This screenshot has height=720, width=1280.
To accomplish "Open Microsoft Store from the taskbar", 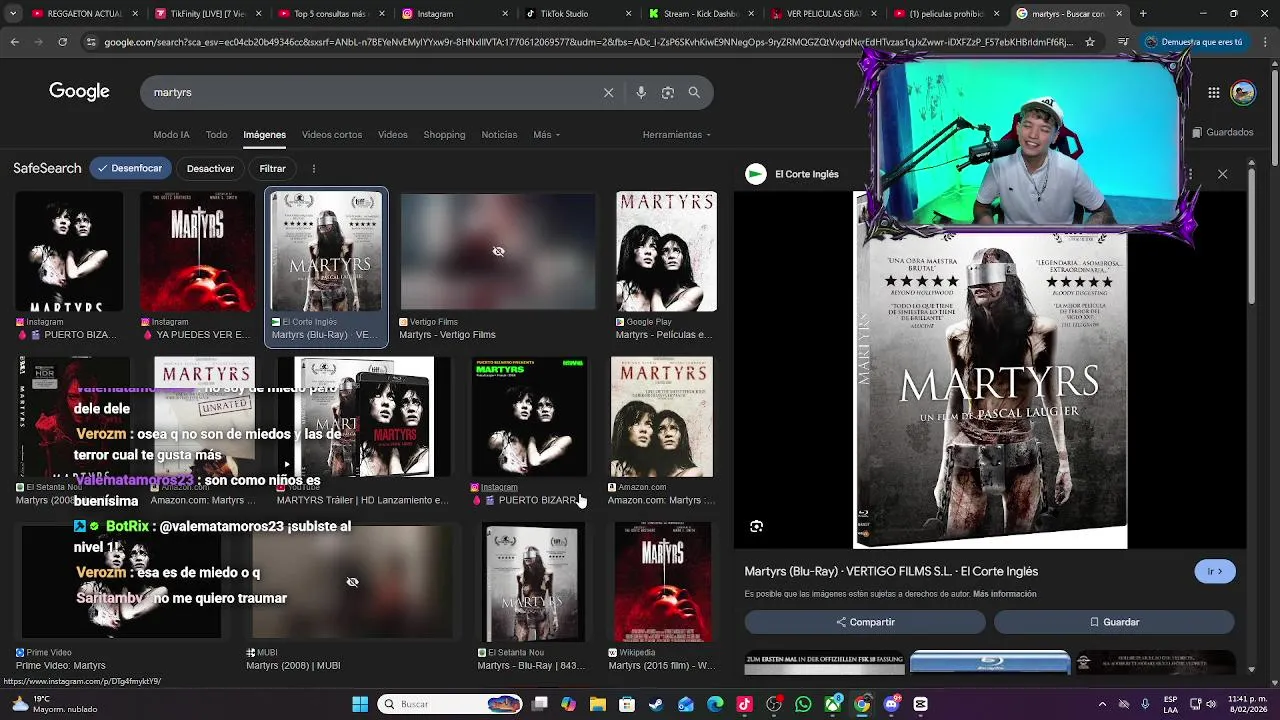I will [627, 704].
